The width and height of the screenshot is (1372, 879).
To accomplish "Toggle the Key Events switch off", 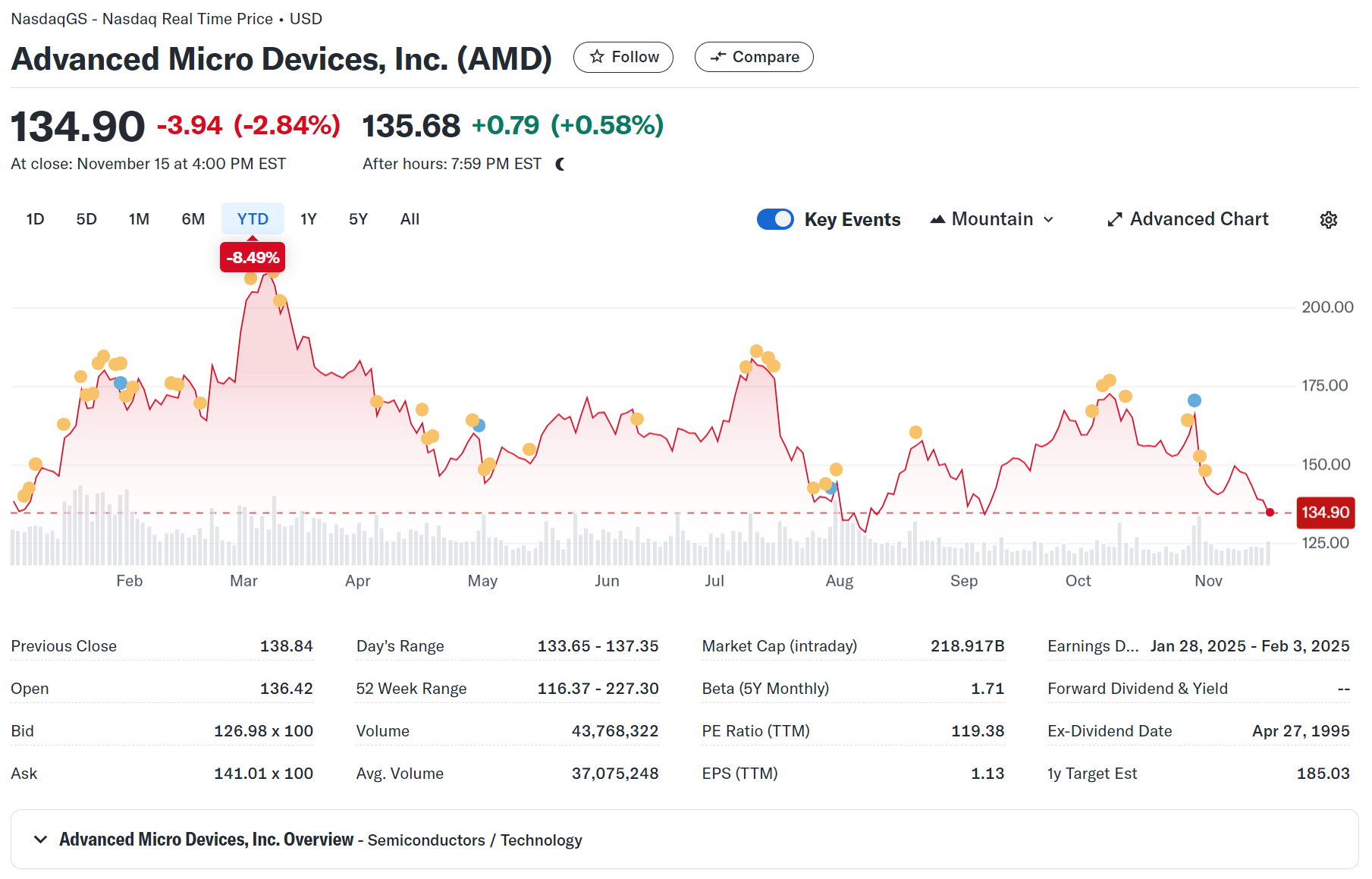I will pos(775,219).
